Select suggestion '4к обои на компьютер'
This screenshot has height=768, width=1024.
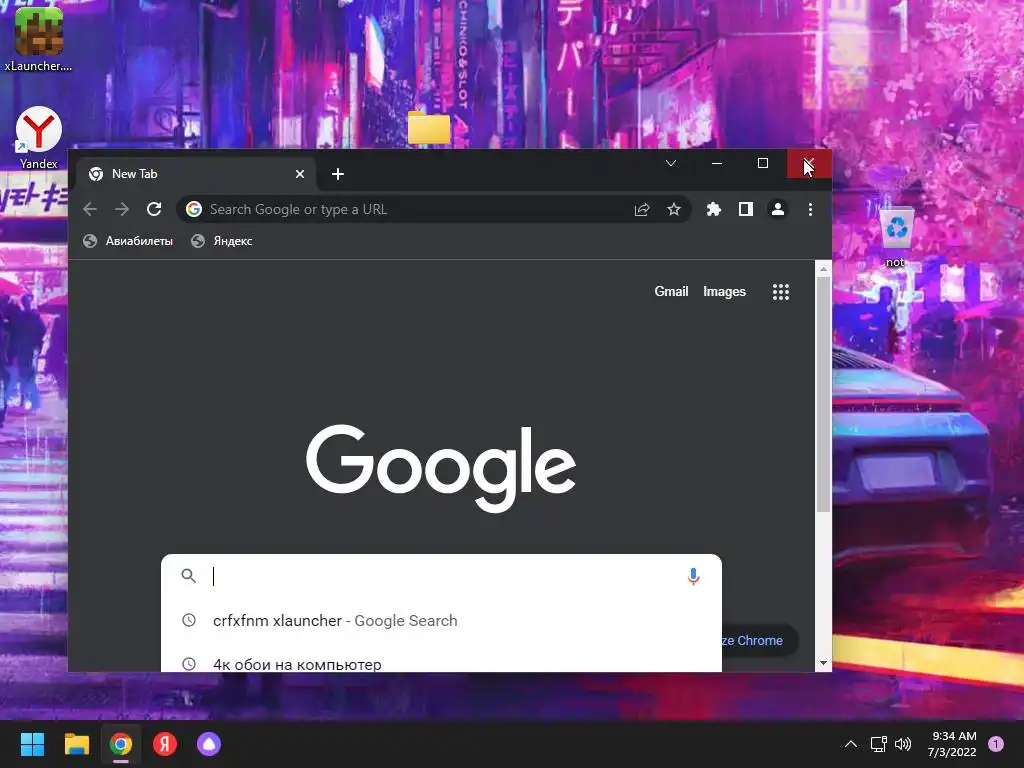[x=441, y=660]
